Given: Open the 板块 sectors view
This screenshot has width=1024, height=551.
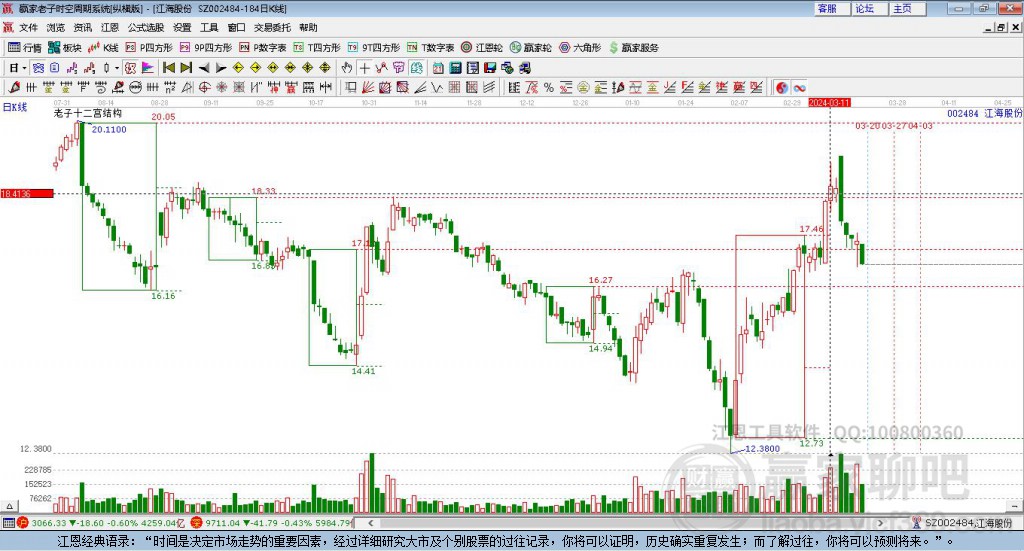Looking at the screenshot, I should tap(65, 48).
